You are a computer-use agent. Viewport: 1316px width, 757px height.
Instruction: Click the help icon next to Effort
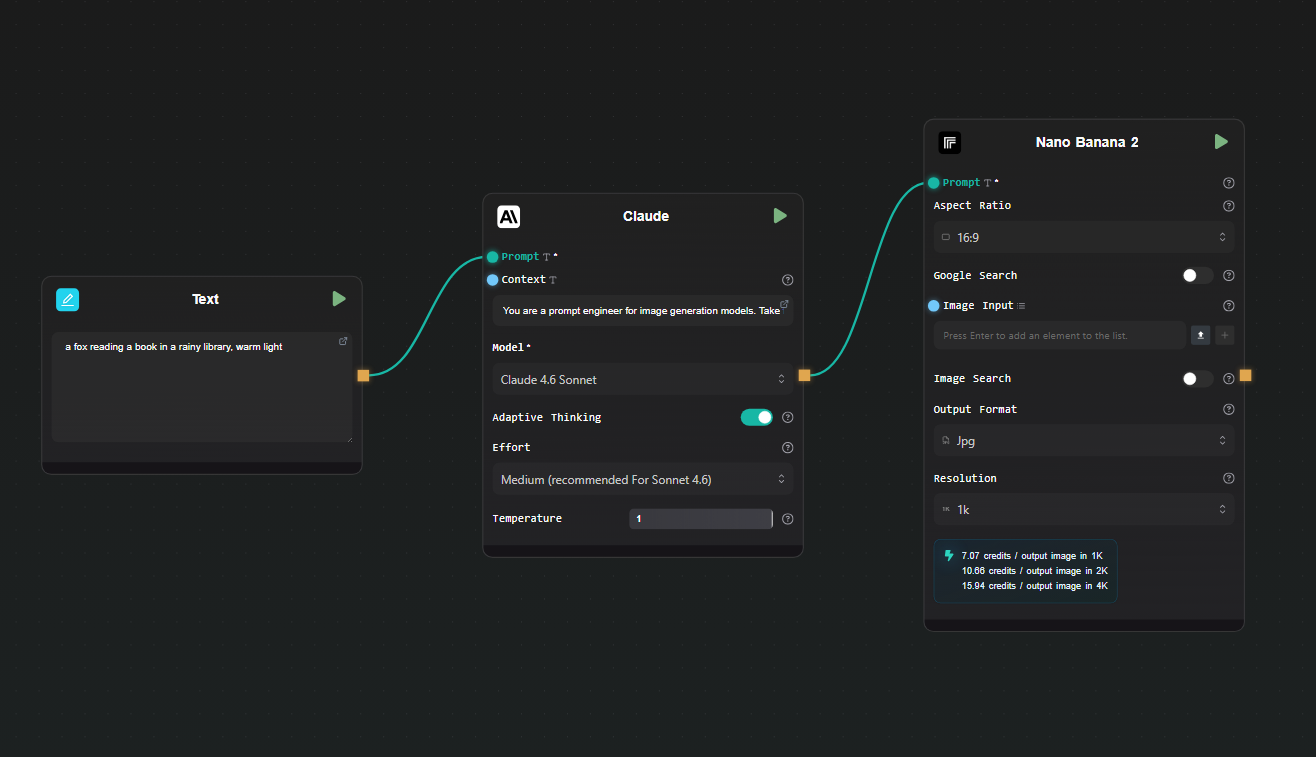click(x=787, y=447)
